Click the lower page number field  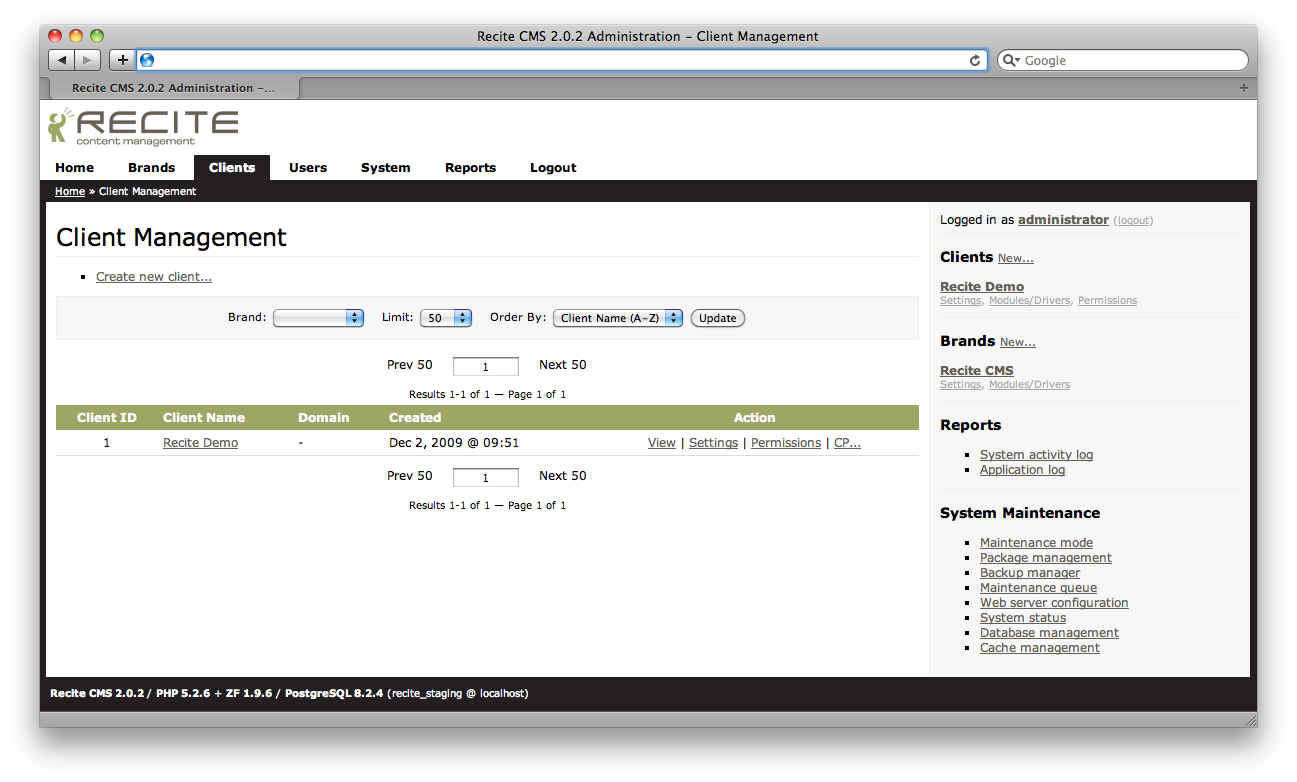pos(486,477)
